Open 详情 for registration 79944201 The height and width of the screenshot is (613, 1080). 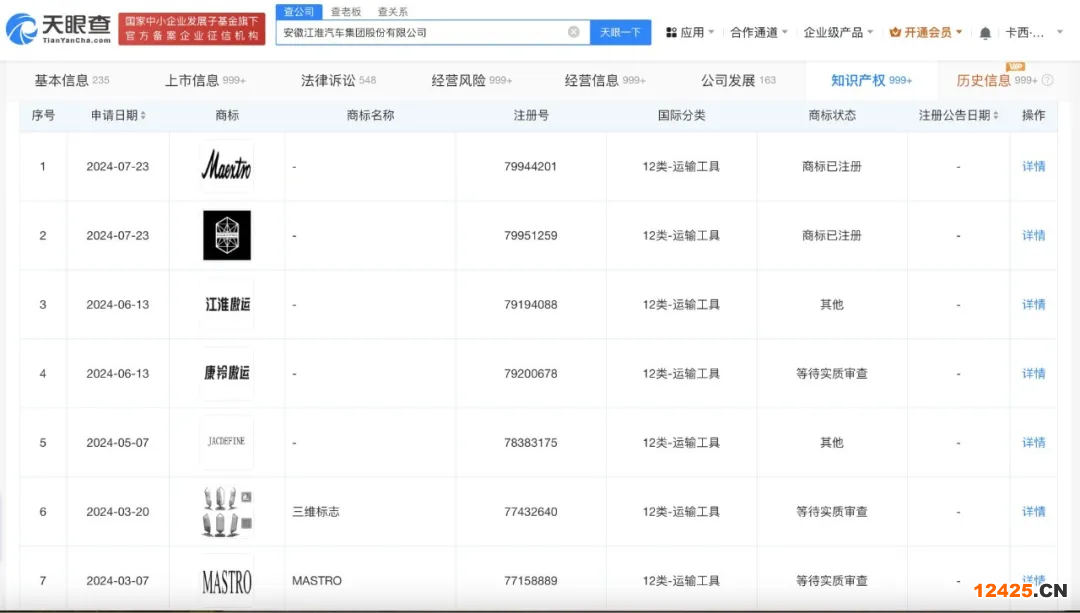pos(1033,166)
